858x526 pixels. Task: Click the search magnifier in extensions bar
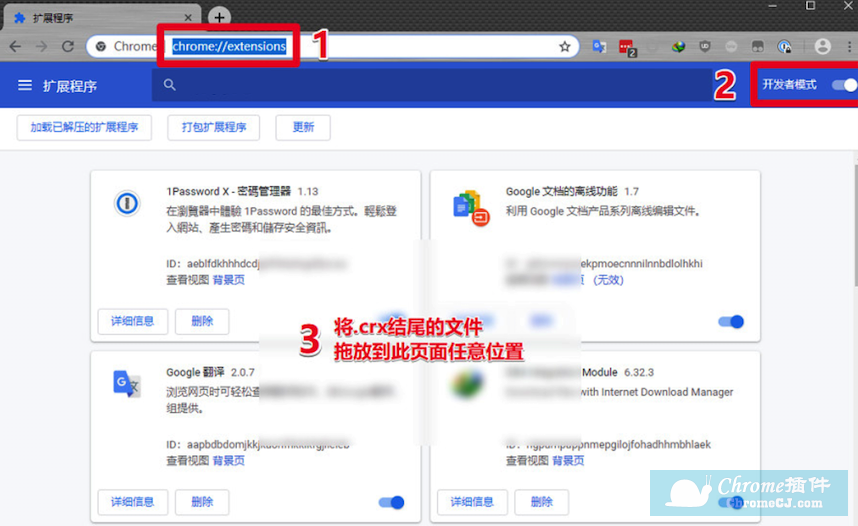tap(170, 85)
